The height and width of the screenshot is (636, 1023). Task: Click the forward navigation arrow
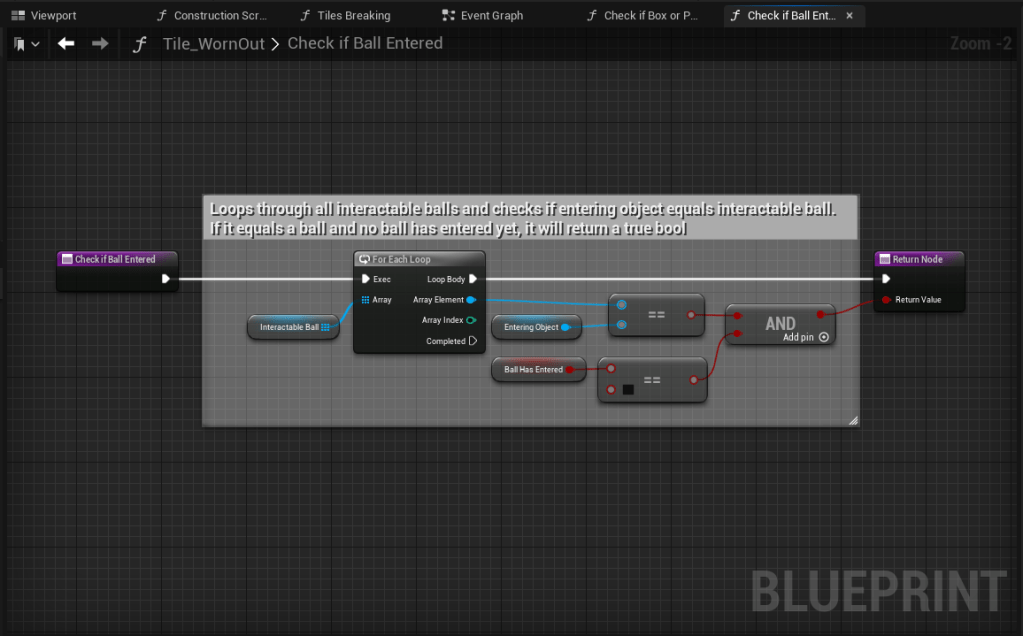click(x=100, y=44)
